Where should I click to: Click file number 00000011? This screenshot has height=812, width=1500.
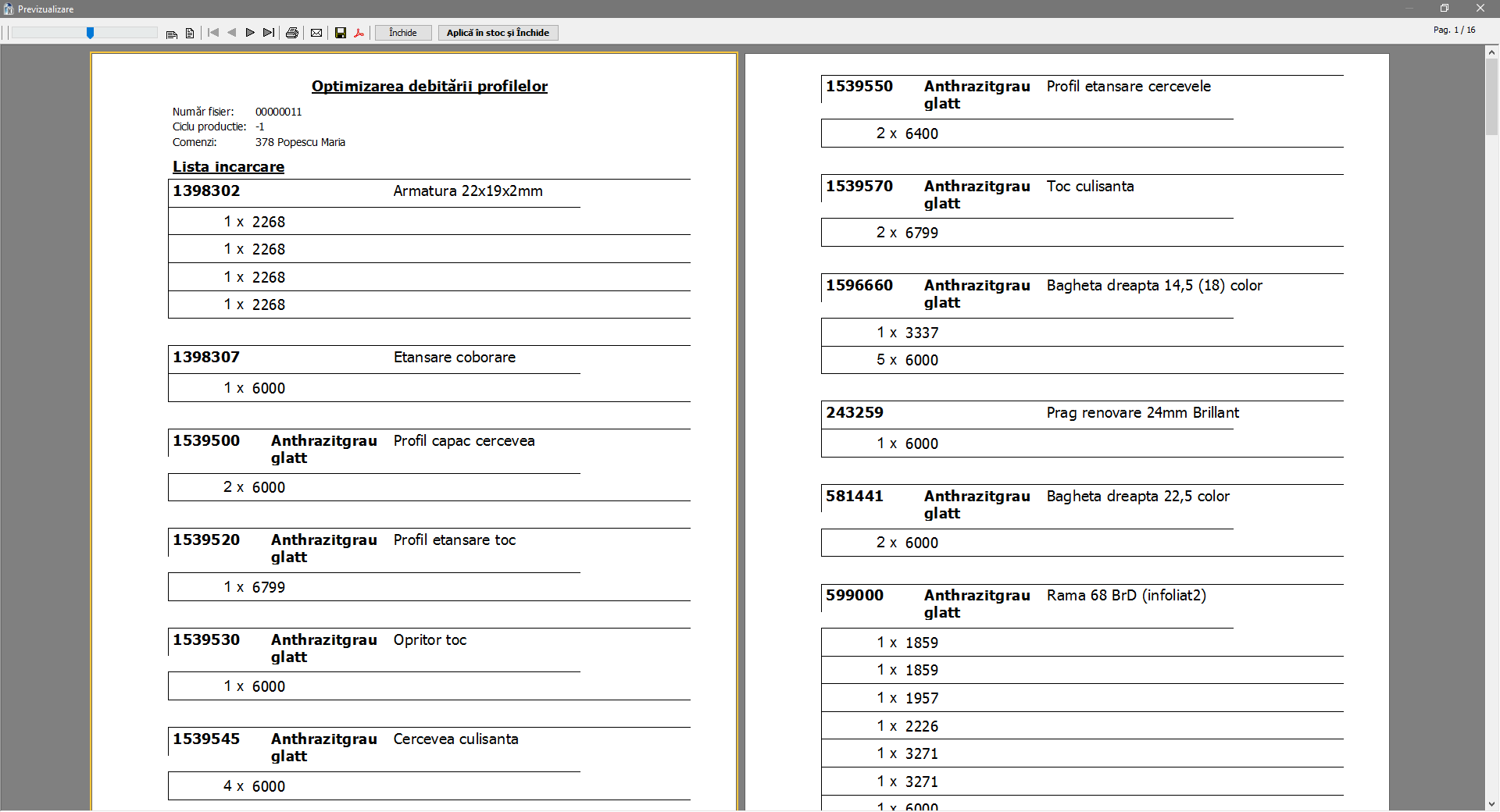[278, 112]
